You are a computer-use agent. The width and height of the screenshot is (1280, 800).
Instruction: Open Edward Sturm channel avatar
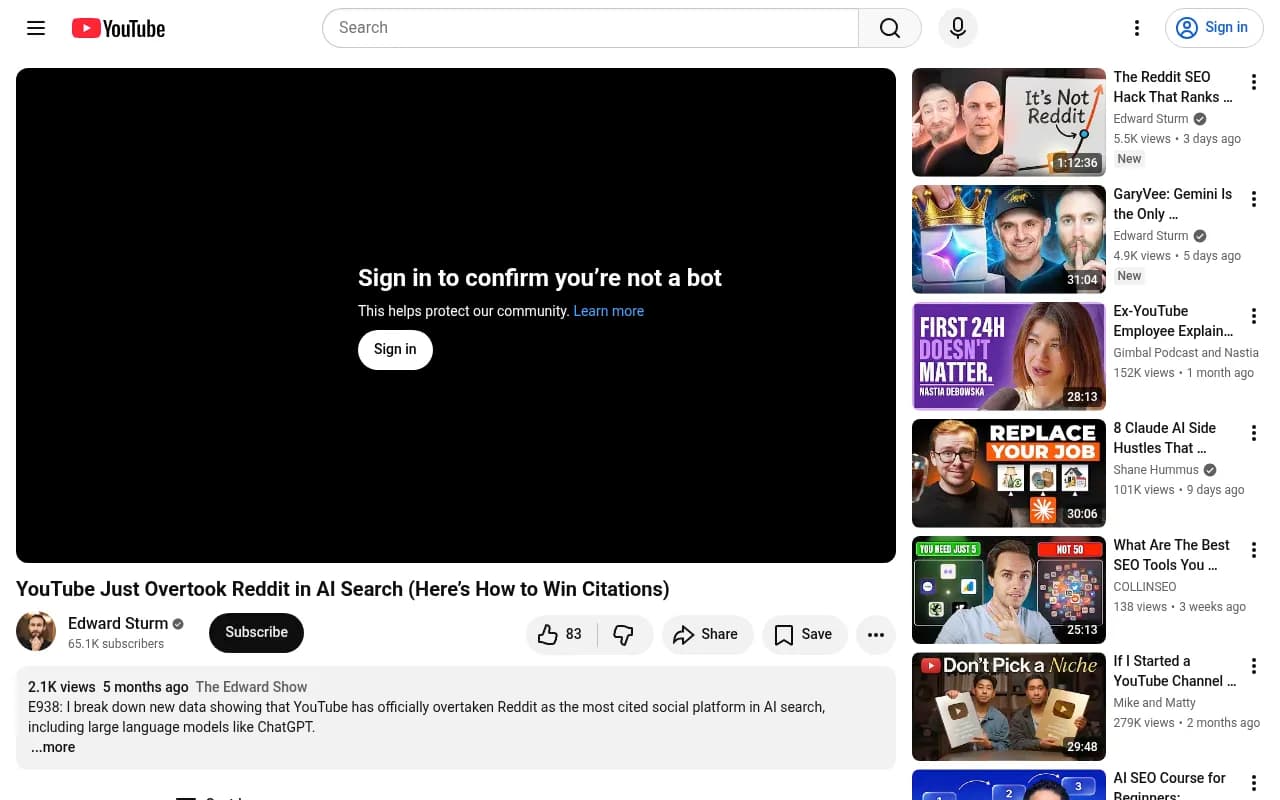point(36,632)
